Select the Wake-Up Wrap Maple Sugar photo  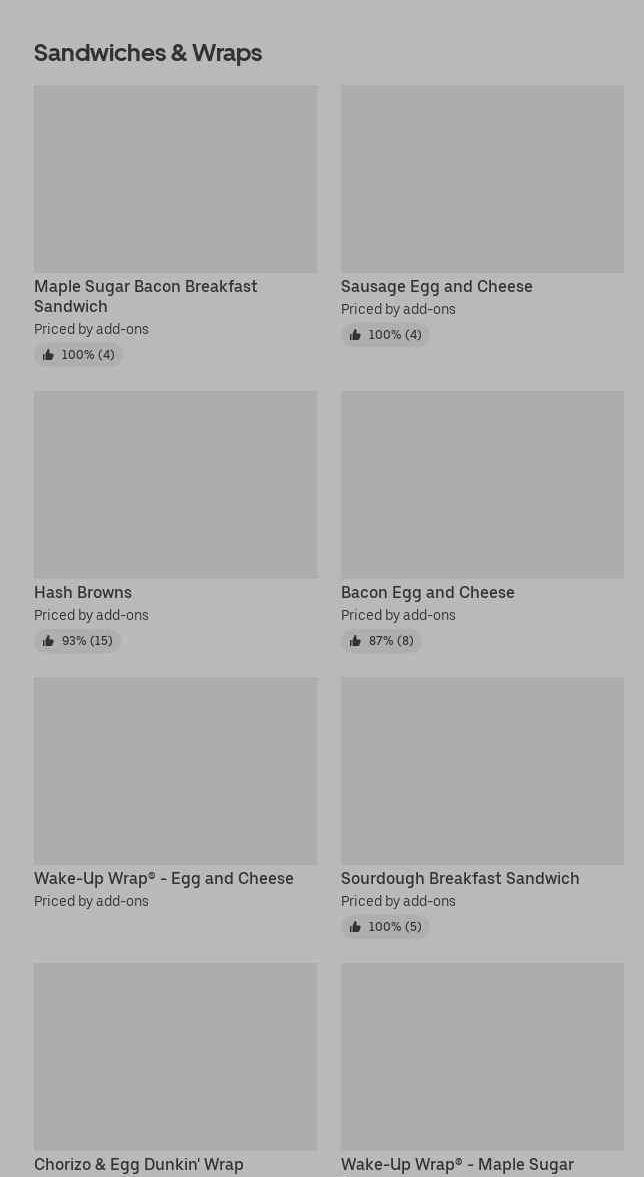tap(482, 1057)
